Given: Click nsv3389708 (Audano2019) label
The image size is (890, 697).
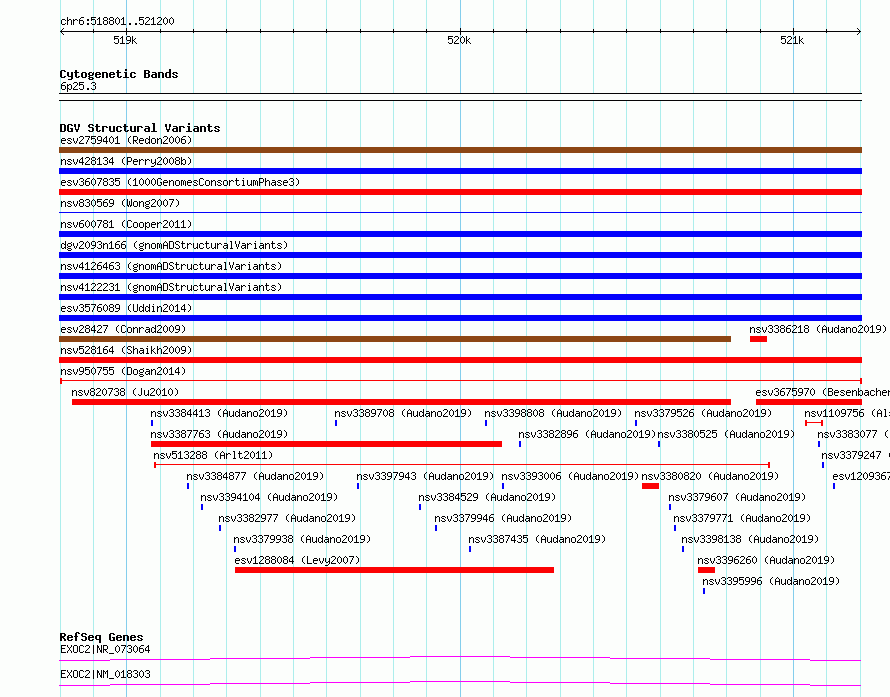Looking at the screenshot, I should (x=403, y=413).
